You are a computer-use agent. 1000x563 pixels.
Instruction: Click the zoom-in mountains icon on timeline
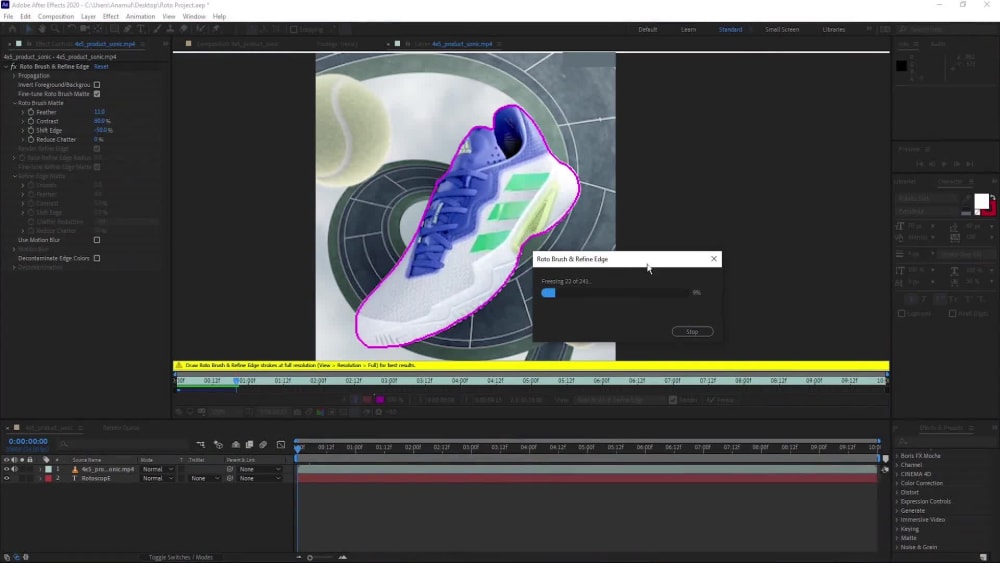342,557
